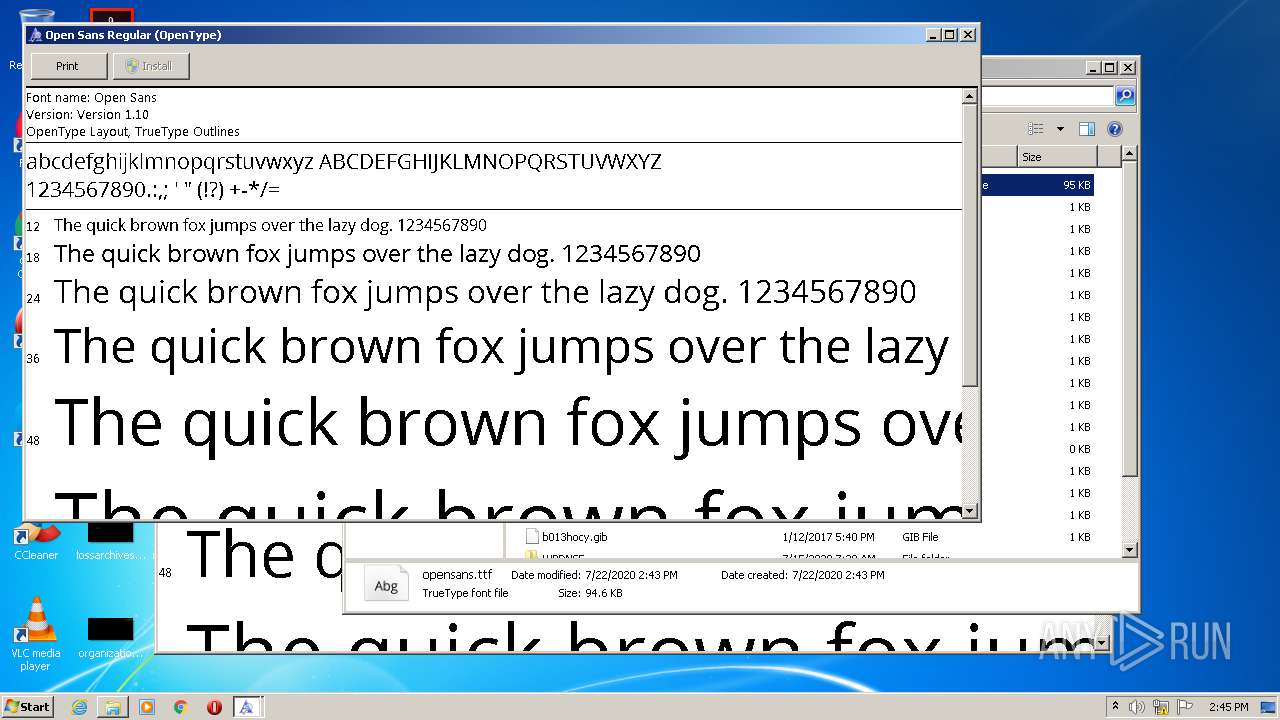
Task: Click the Explorer file list scroll up arrow
Action: (x=1129, y=154)
